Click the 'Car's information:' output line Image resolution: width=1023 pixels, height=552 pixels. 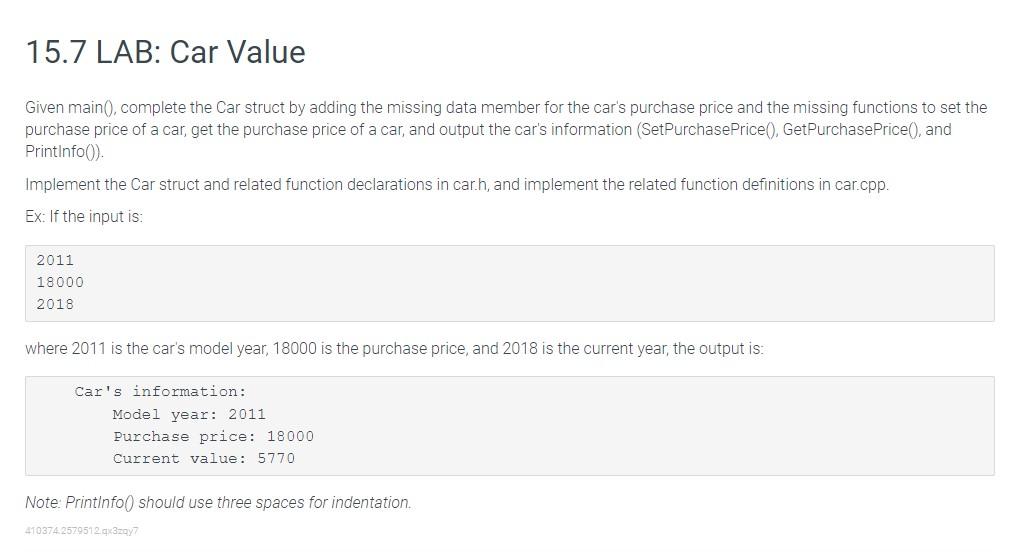click(x=160, y=391)
